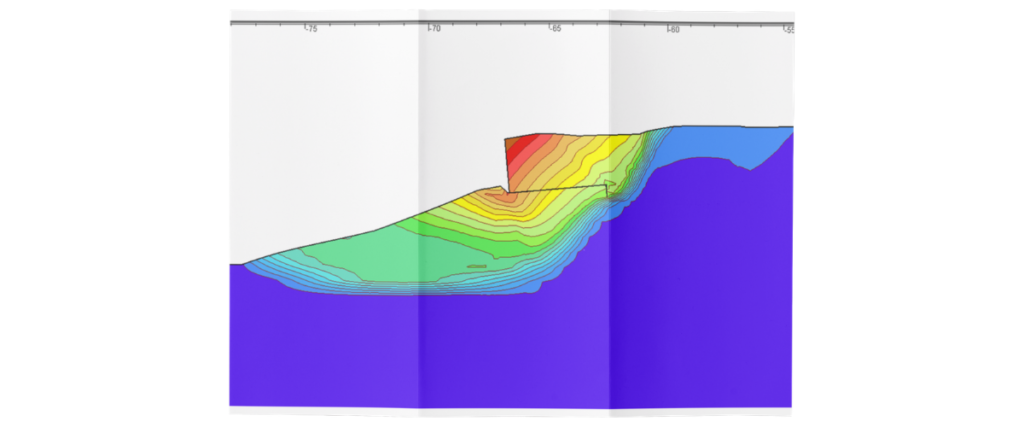Click the -75 mark on the ruler
Image resolution: width=1024 pixels, height=427 pixels.
point(312,29)
